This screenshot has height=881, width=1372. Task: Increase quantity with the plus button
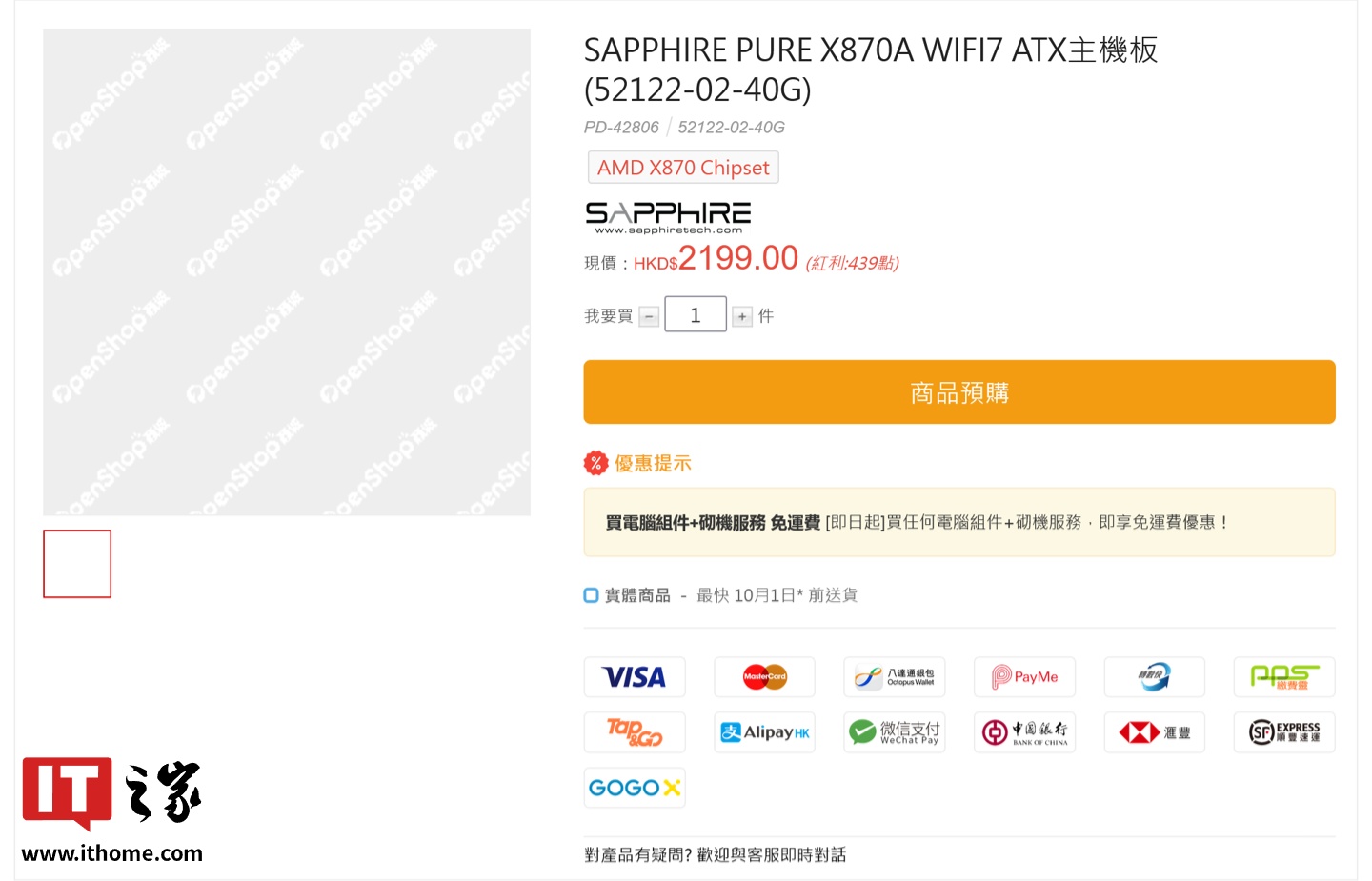[x=742, y=314]
